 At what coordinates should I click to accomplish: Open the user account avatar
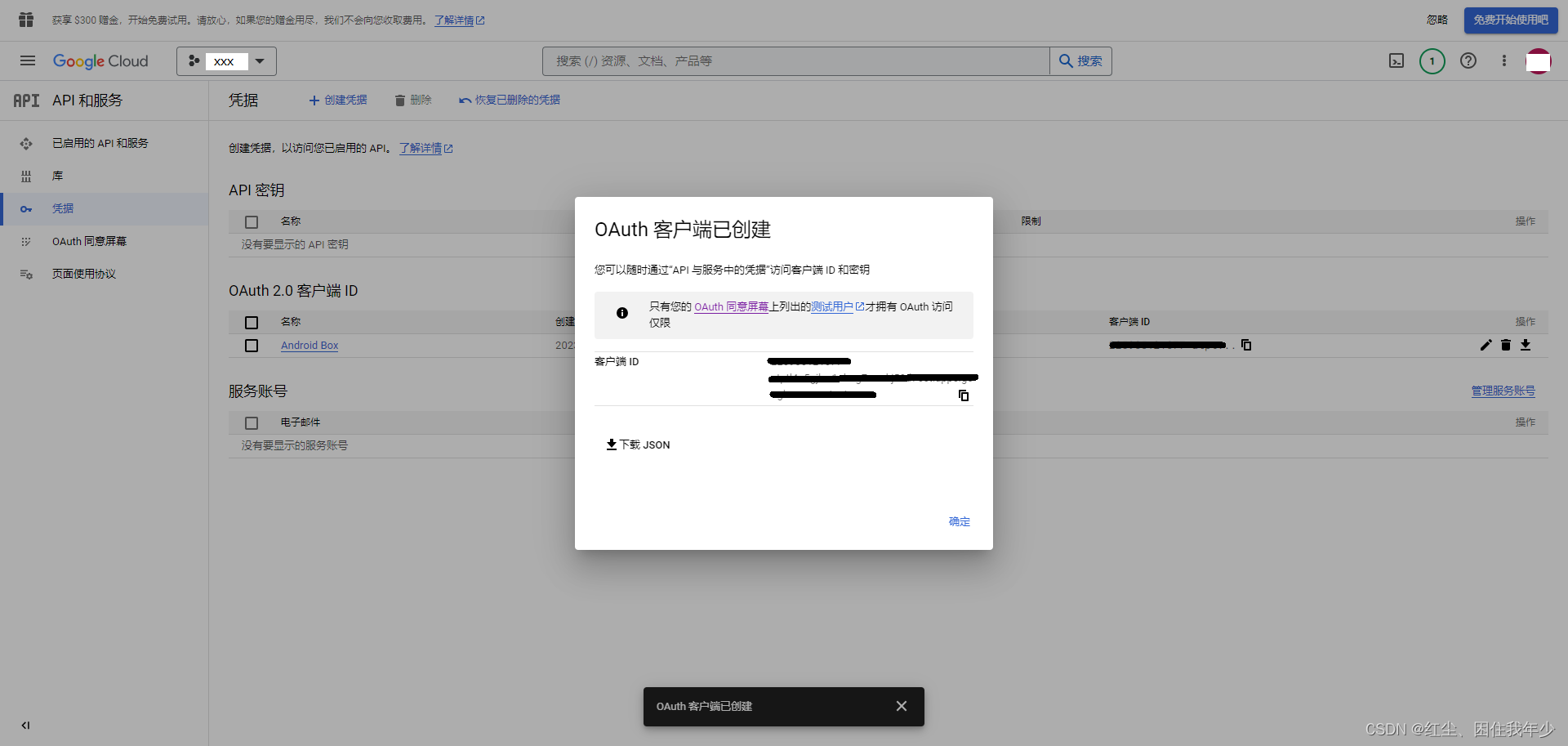pos(1539,61)
